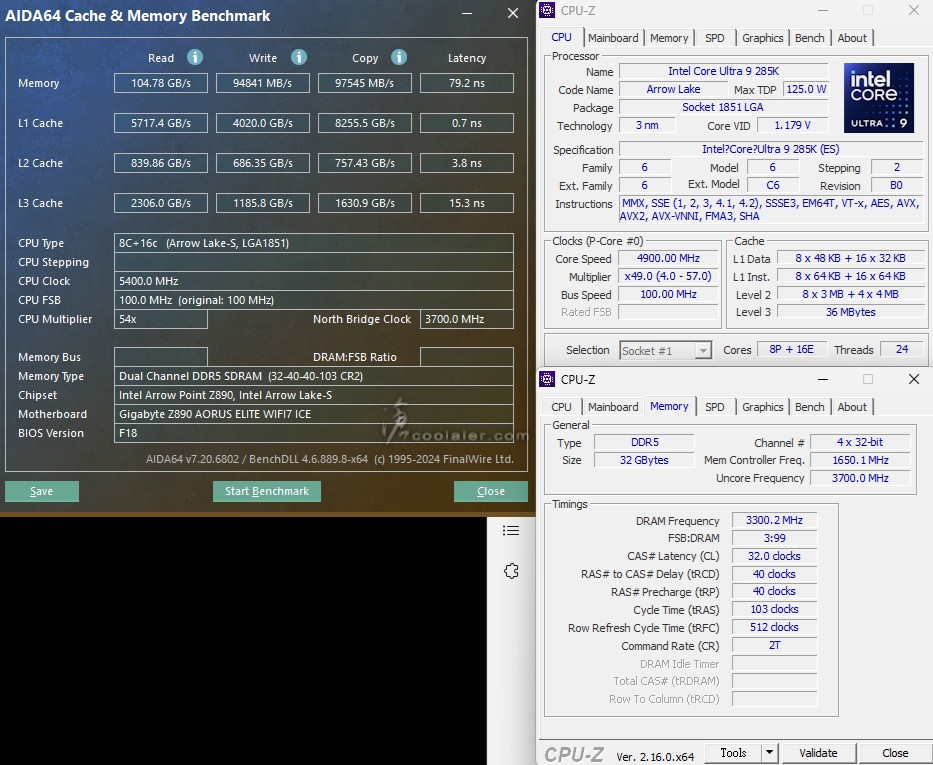This screenshot has height=765, width=933.
Task: Click the puzzle piece extensions icon
Action: click(x=511, y=571)
